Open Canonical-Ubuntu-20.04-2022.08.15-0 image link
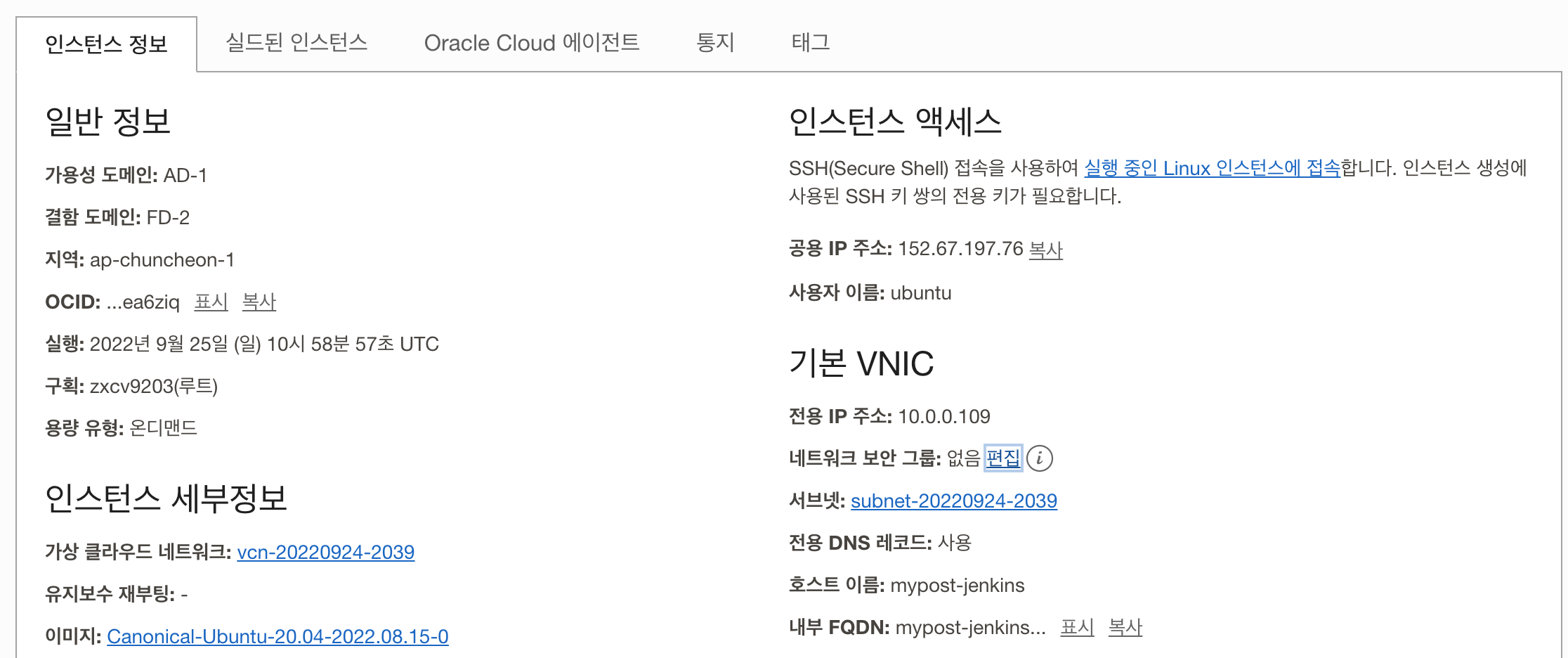The height and width of the screenshot is (658, 1568). click(277, 637)
